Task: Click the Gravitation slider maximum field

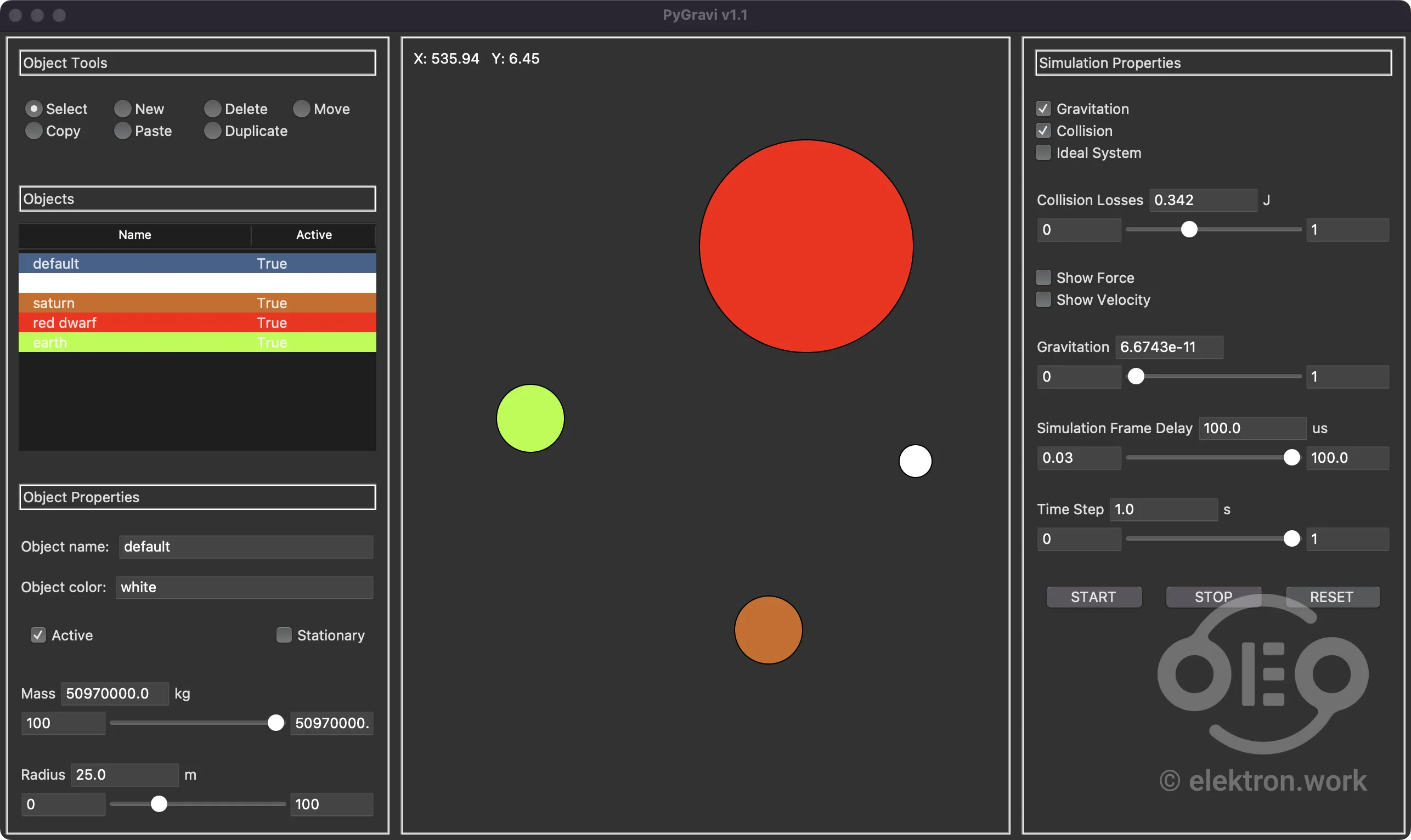Action: (1347, 377)
